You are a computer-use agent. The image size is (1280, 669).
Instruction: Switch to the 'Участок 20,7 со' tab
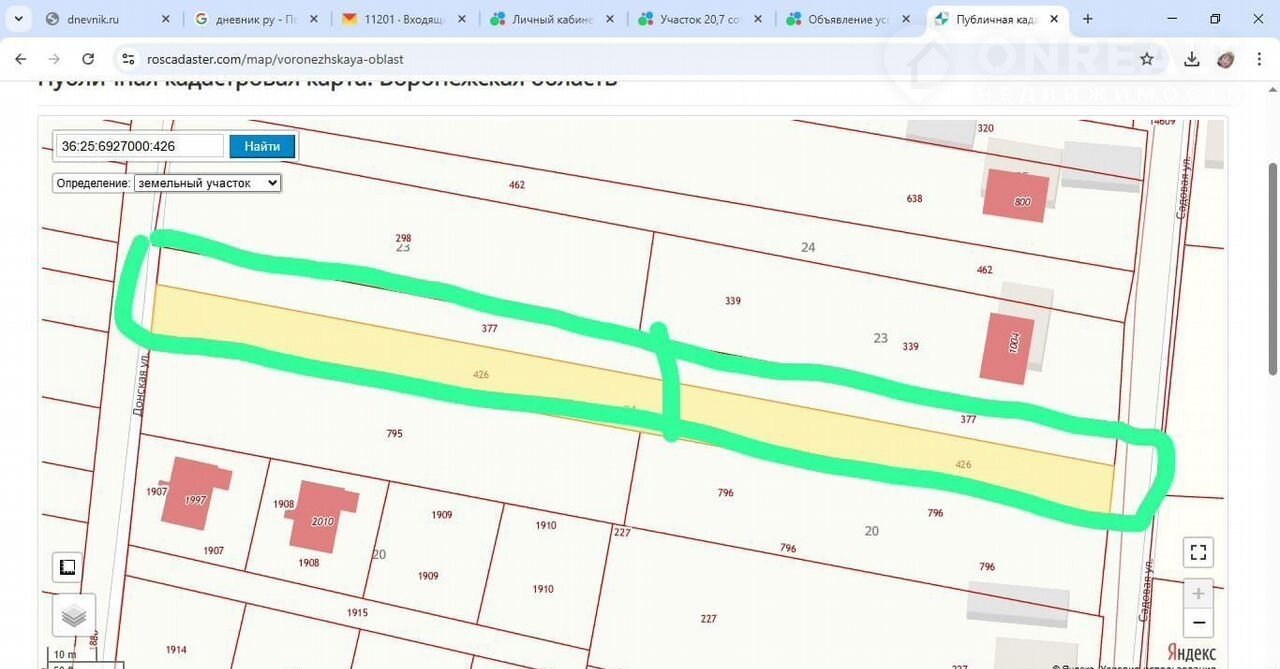[700, 19]
